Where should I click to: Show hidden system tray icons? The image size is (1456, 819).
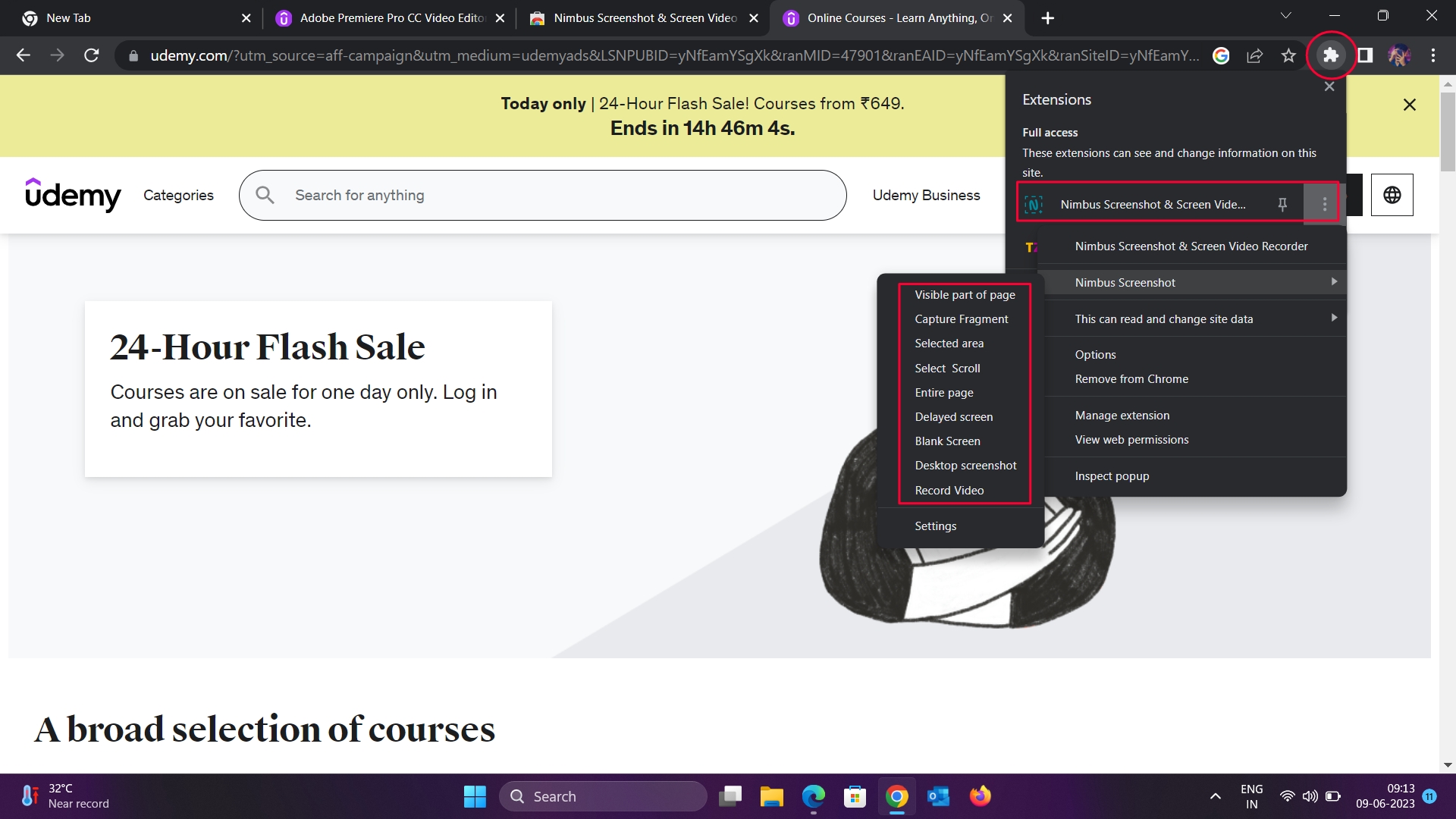pyautogui.click(x=1216, y=796)
